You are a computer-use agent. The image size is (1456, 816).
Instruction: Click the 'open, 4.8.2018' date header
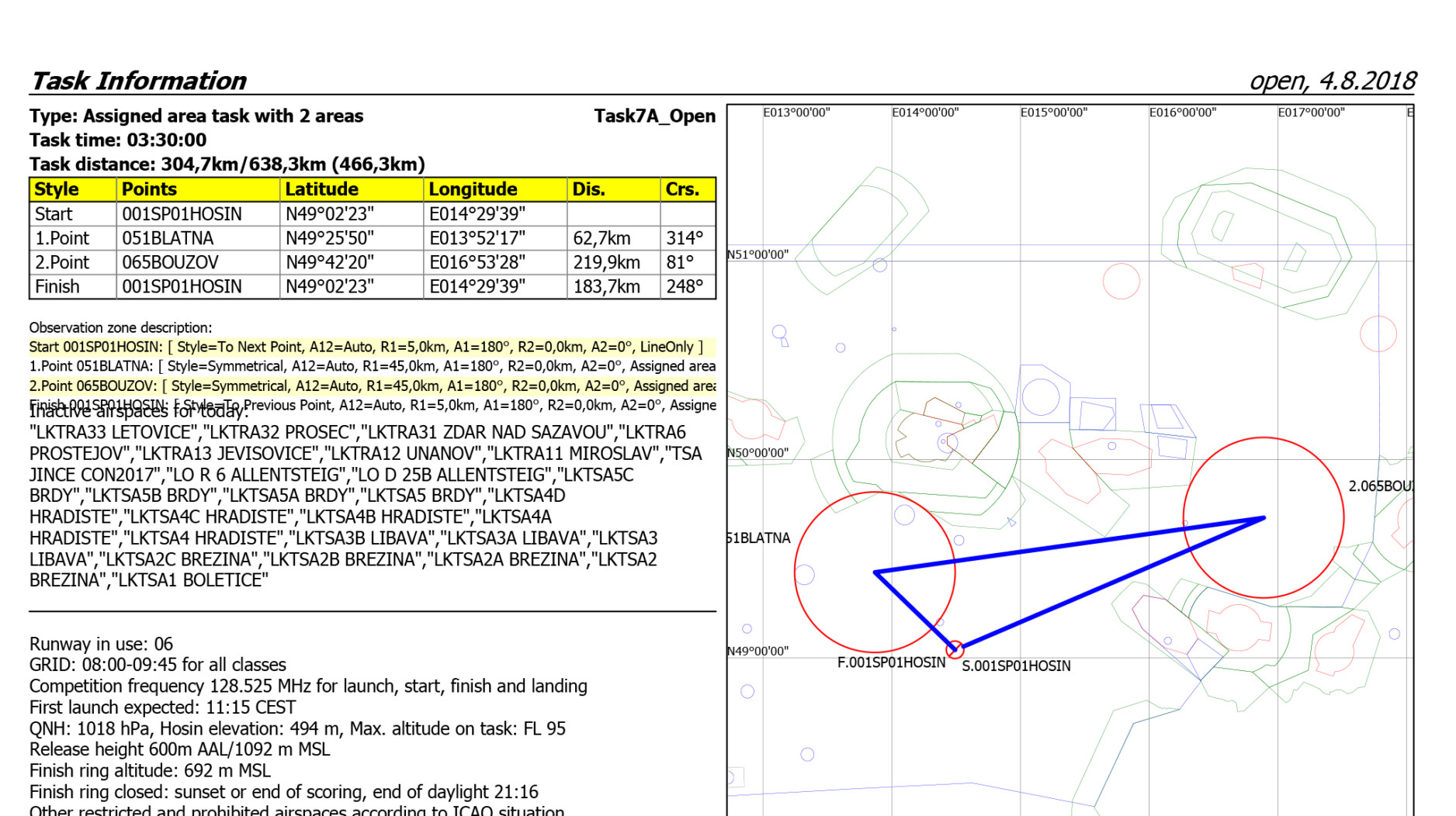tap(1332, 81)
